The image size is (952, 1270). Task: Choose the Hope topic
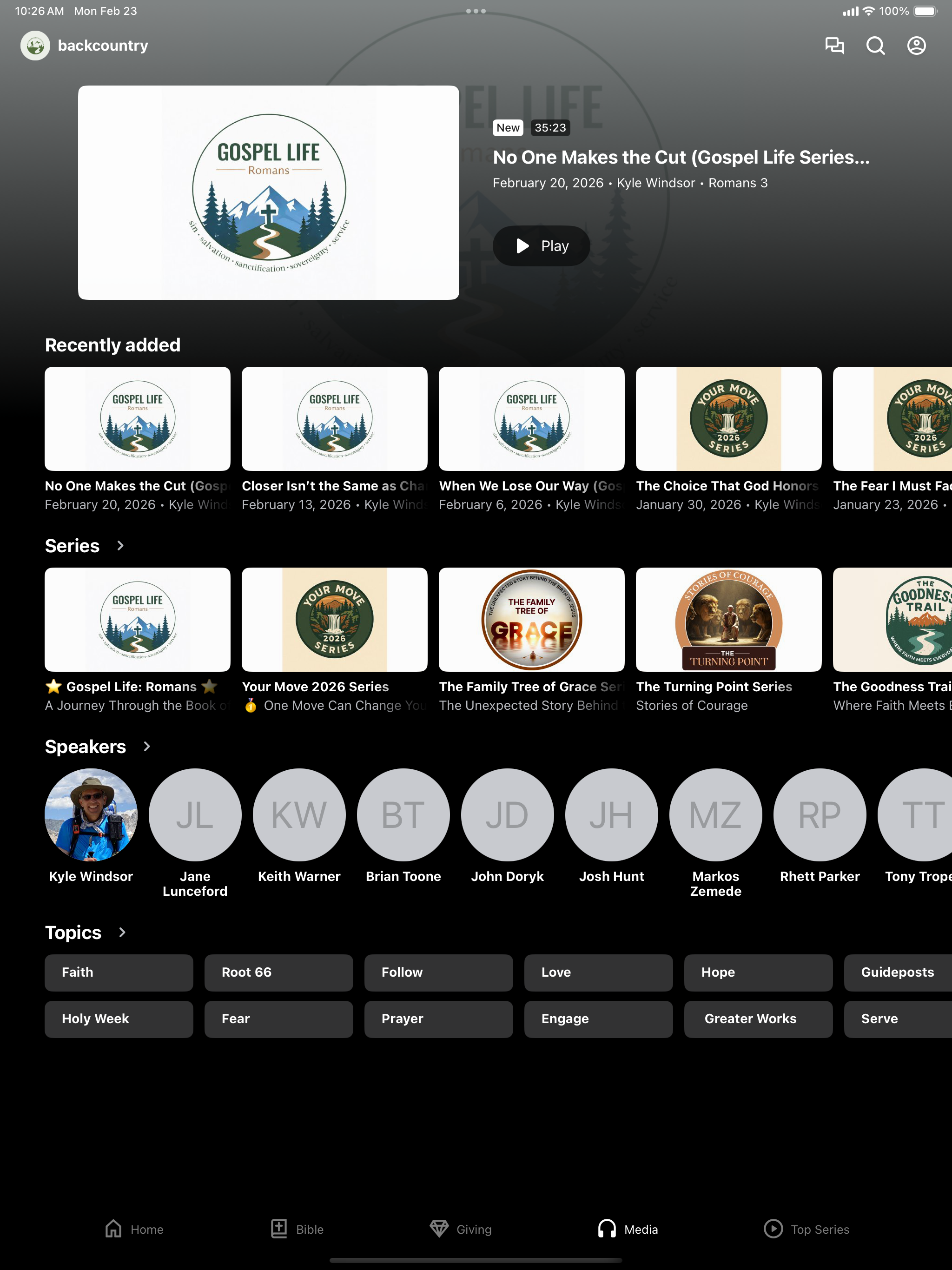point(759,972)
